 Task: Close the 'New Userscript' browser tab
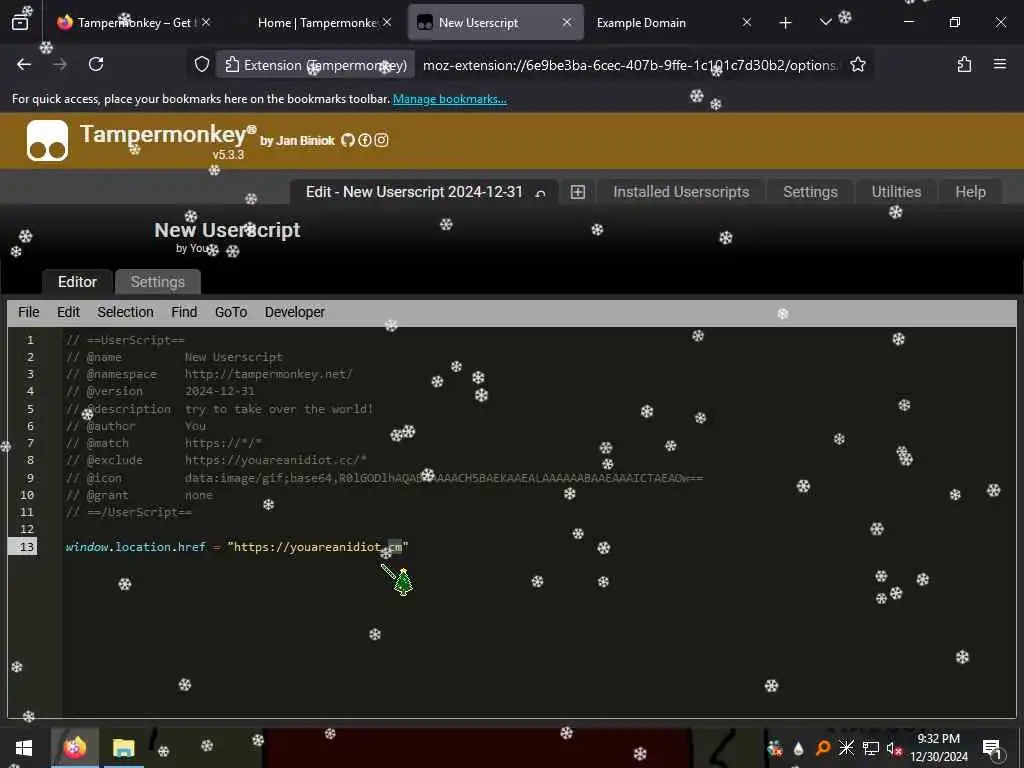[x=566, y=22]
